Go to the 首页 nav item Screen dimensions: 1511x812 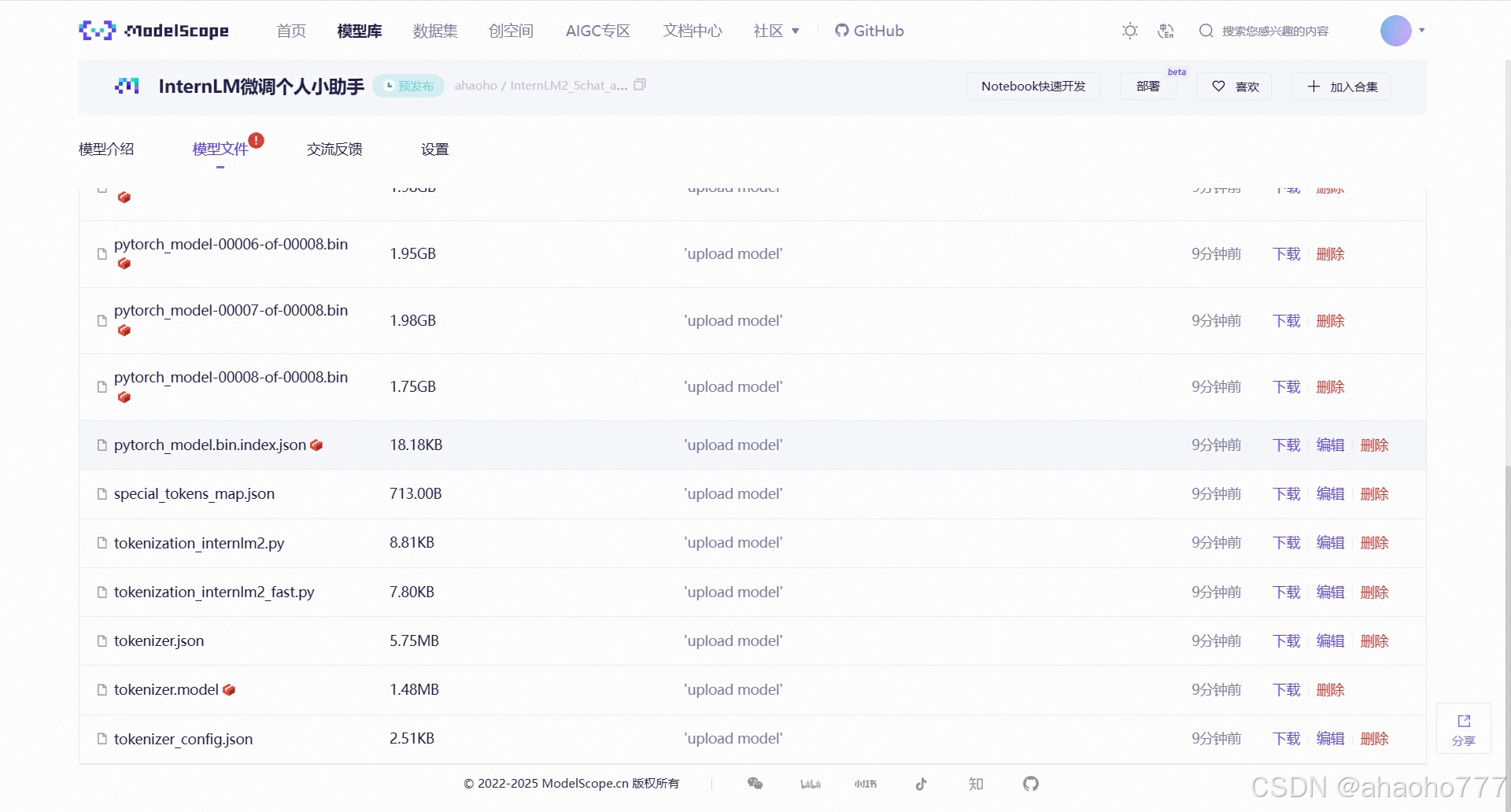[x=291, y=31]
